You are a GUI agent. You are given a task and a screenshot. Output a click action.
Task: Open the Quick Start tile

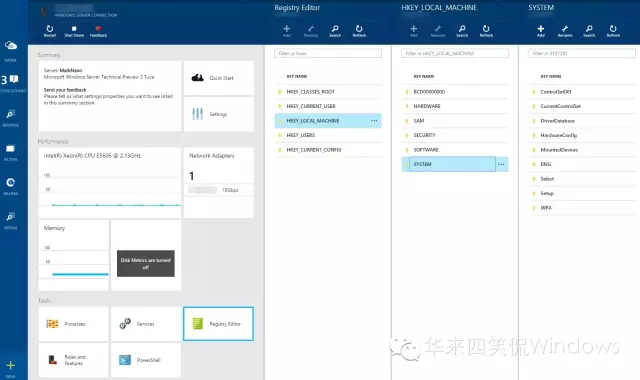pos(219,78)
